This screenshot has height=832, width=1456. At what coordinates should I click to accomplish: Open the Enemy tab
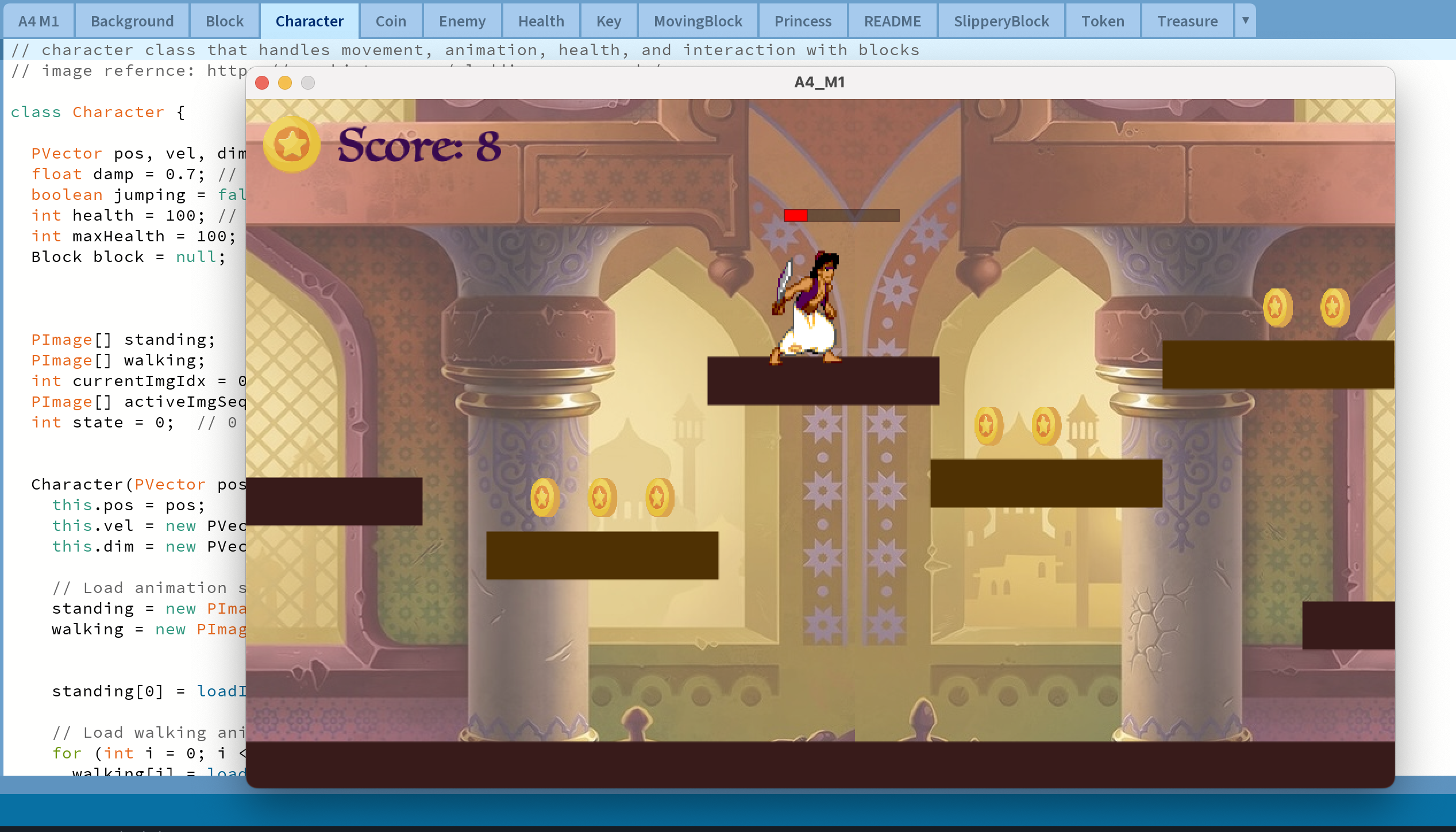[x=461, y=21]
